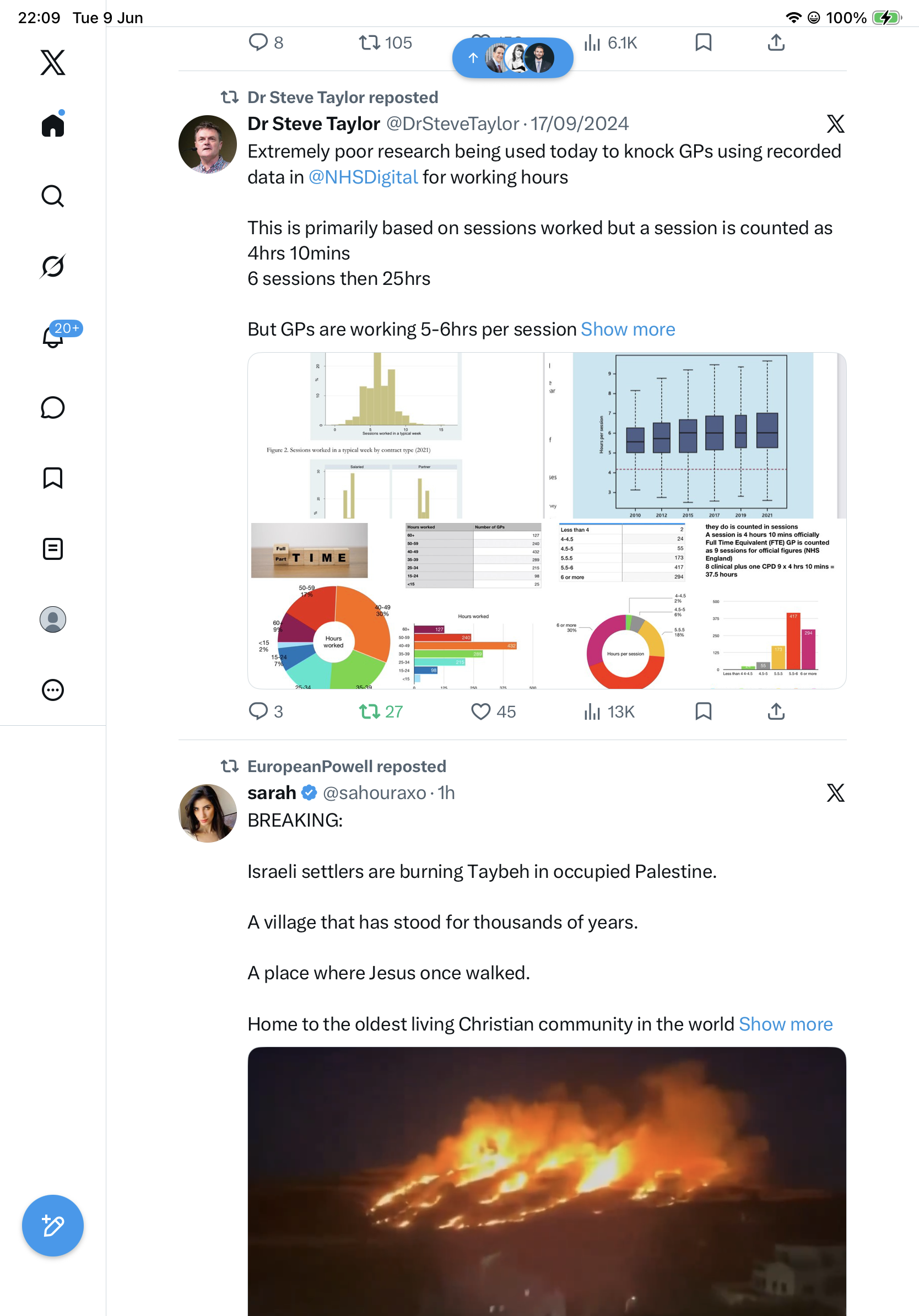Open Bookmarks in the sidebar
919x1316 pixels.
(x=53, y=478)
